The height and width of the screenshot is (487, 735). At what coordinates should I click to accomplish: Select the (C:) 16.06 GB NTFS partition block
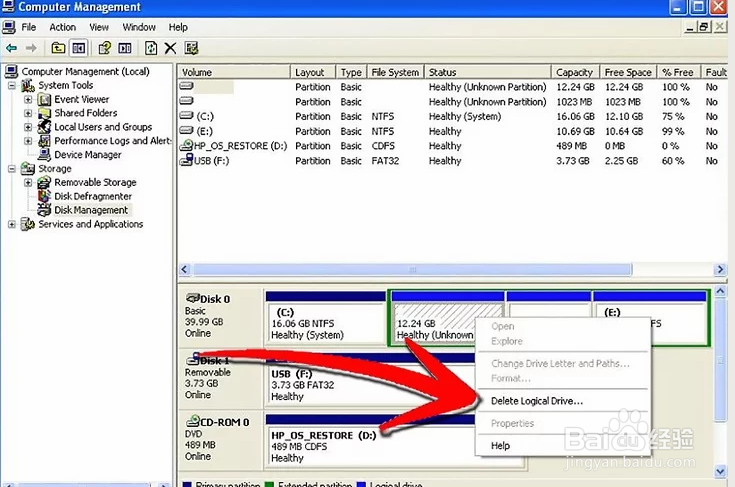click(326, 319)
